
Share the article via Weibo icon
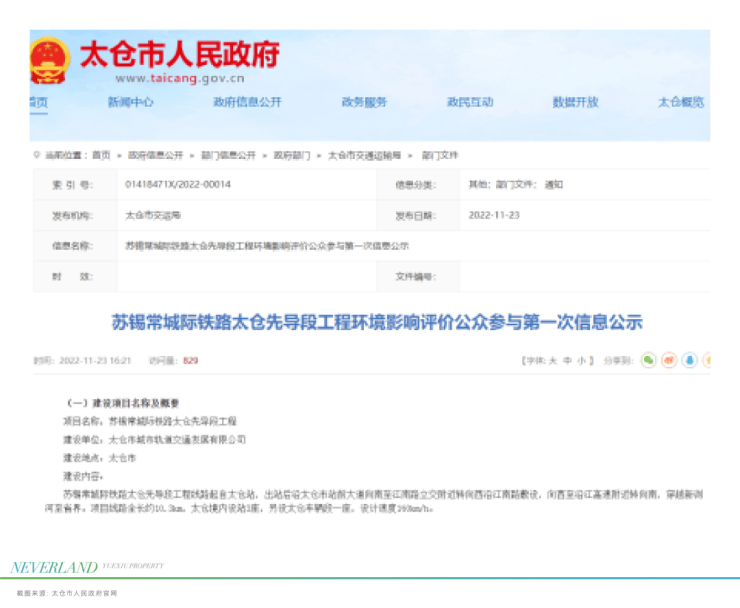point(669,360)
